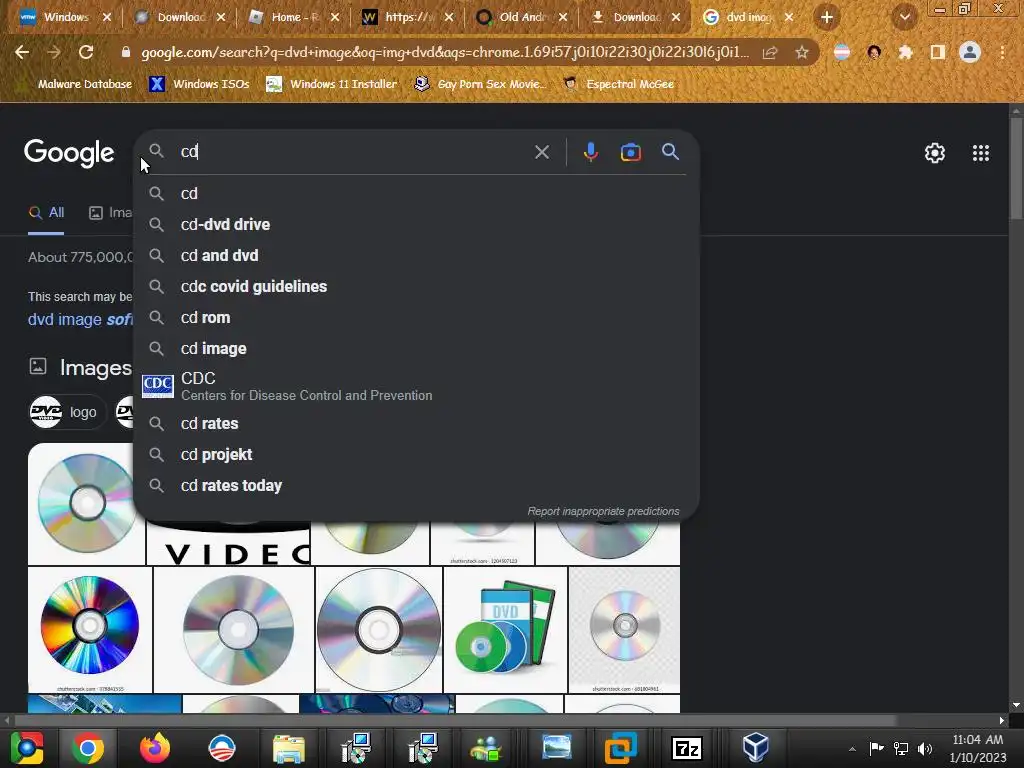
Task: Open Chrome from the taskbar
Action: pos(87,748)
